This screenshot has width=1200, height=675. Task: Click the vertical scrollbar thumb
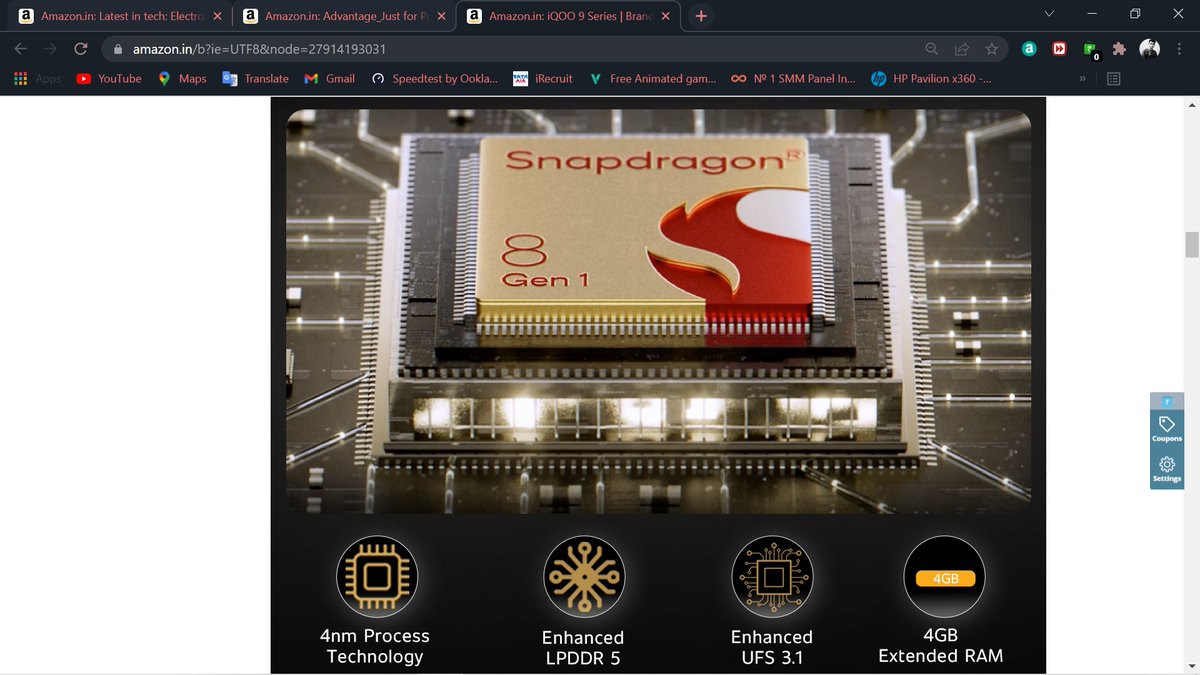(x=1191, y=244)
